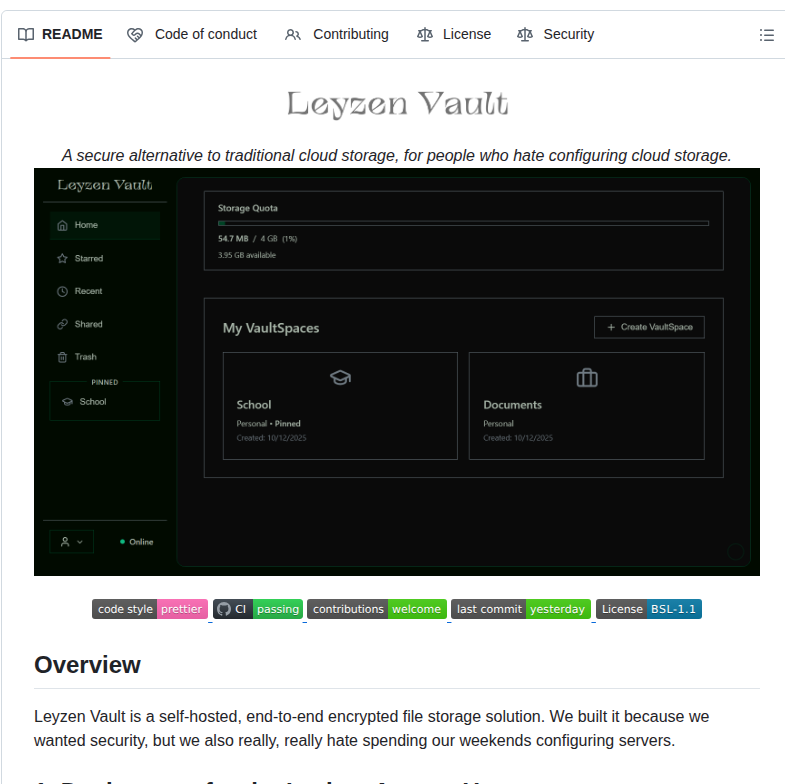
Task: Open Trash in the sidebar
Action: (105, 357)
